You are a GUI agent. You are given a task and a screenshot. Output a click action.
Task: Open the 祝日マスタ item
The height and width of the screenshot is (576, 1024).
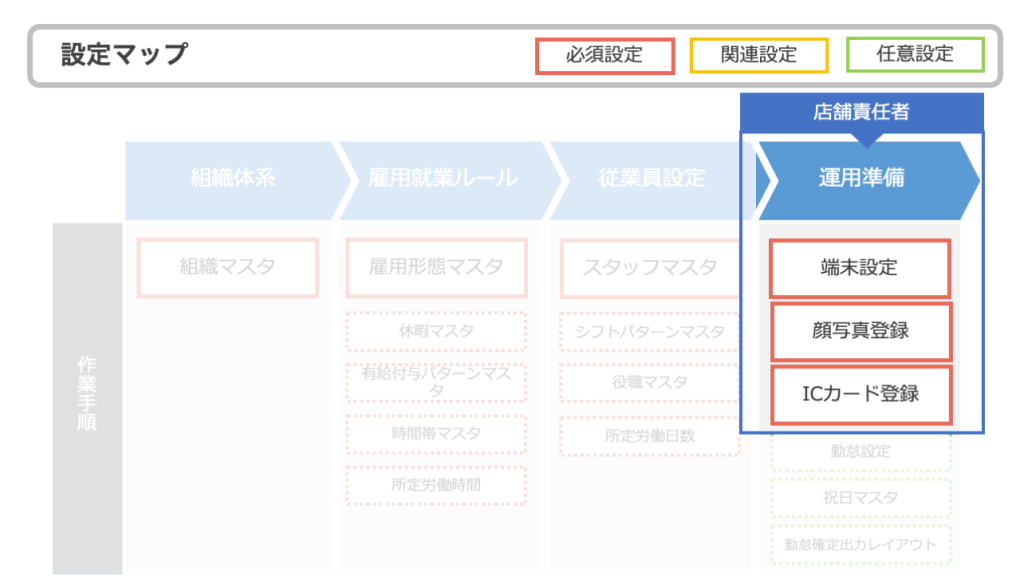860,498
